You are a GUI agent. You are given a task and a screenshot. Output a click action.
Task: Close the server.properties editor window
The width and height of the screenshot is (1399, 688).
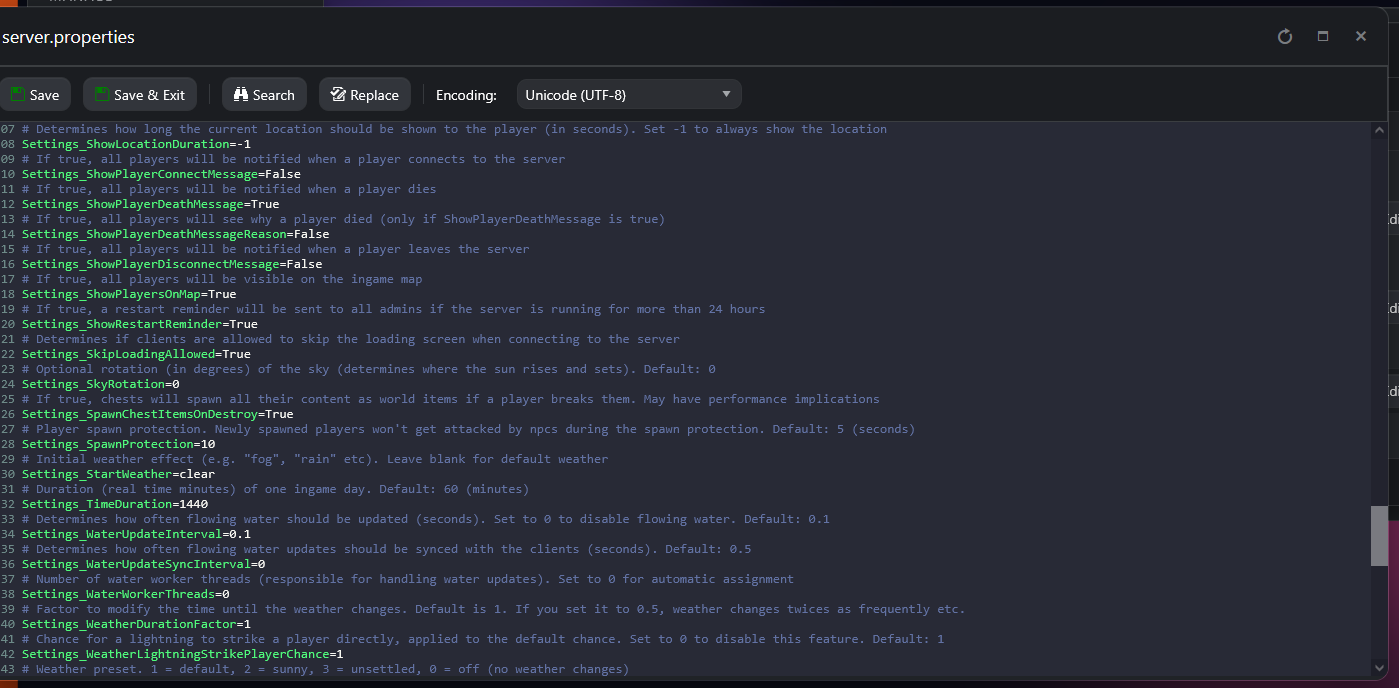click(1361, 36)
